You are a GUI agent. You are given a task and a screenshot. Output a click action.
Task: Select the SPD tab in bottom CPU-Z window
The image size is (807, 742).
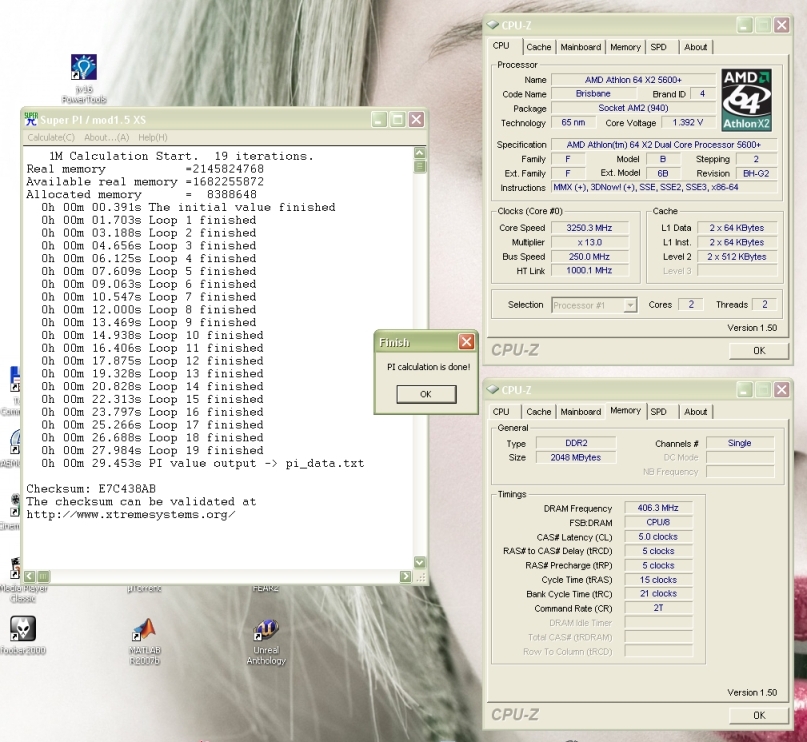658,411
